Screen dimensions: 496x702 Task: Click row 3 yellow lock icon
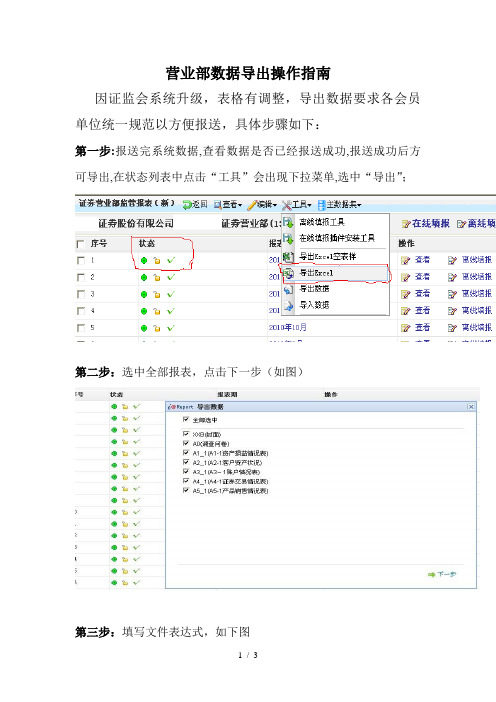[x=157, y=295]
